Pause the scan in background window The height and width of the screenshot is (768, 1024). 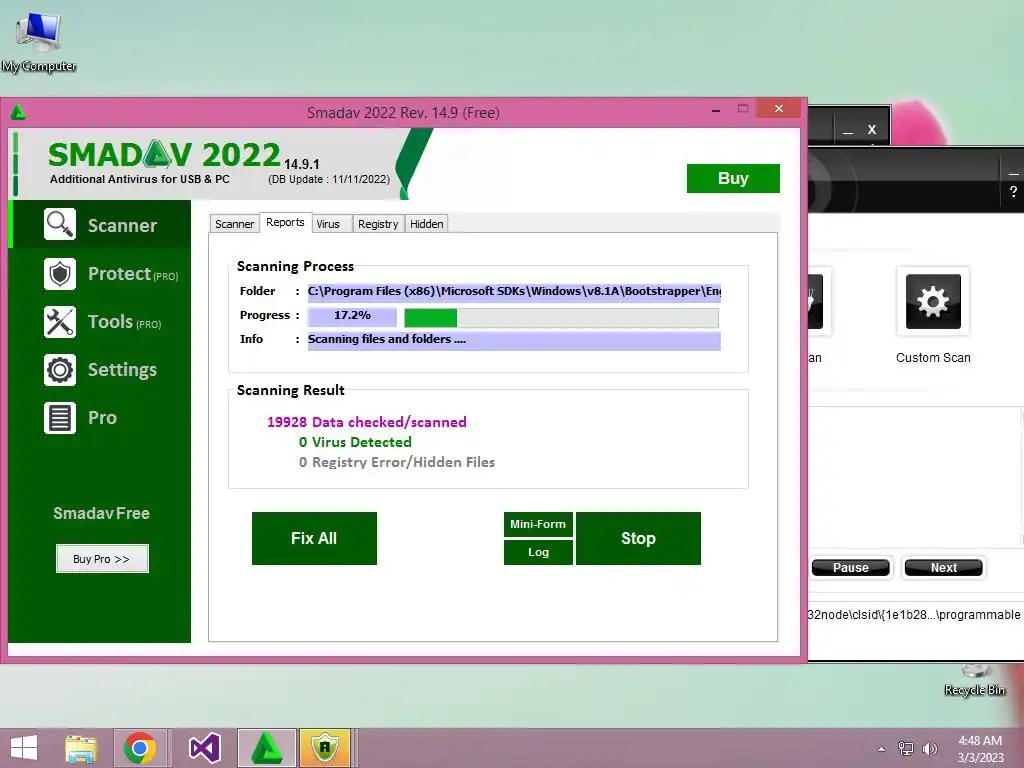[850, 568]
